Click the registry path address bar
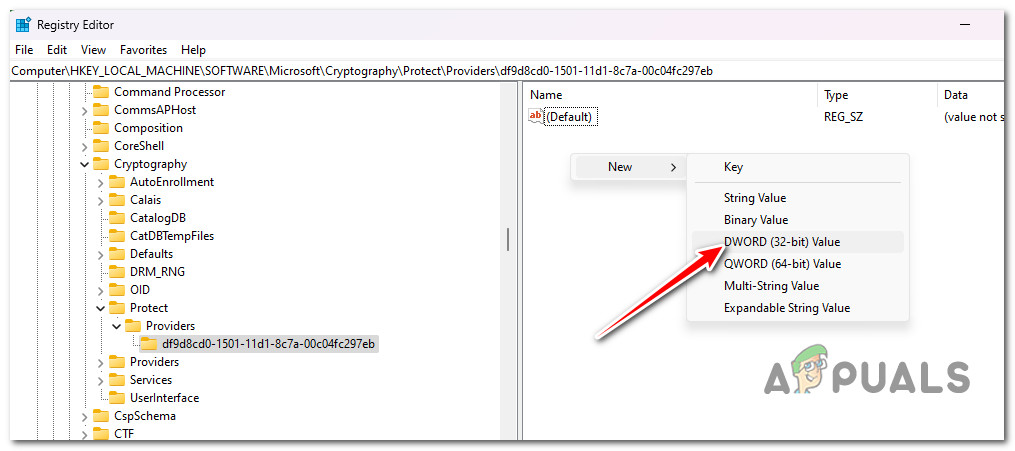This screenshot has width=1015, height=451. click(x=508, y=71)
